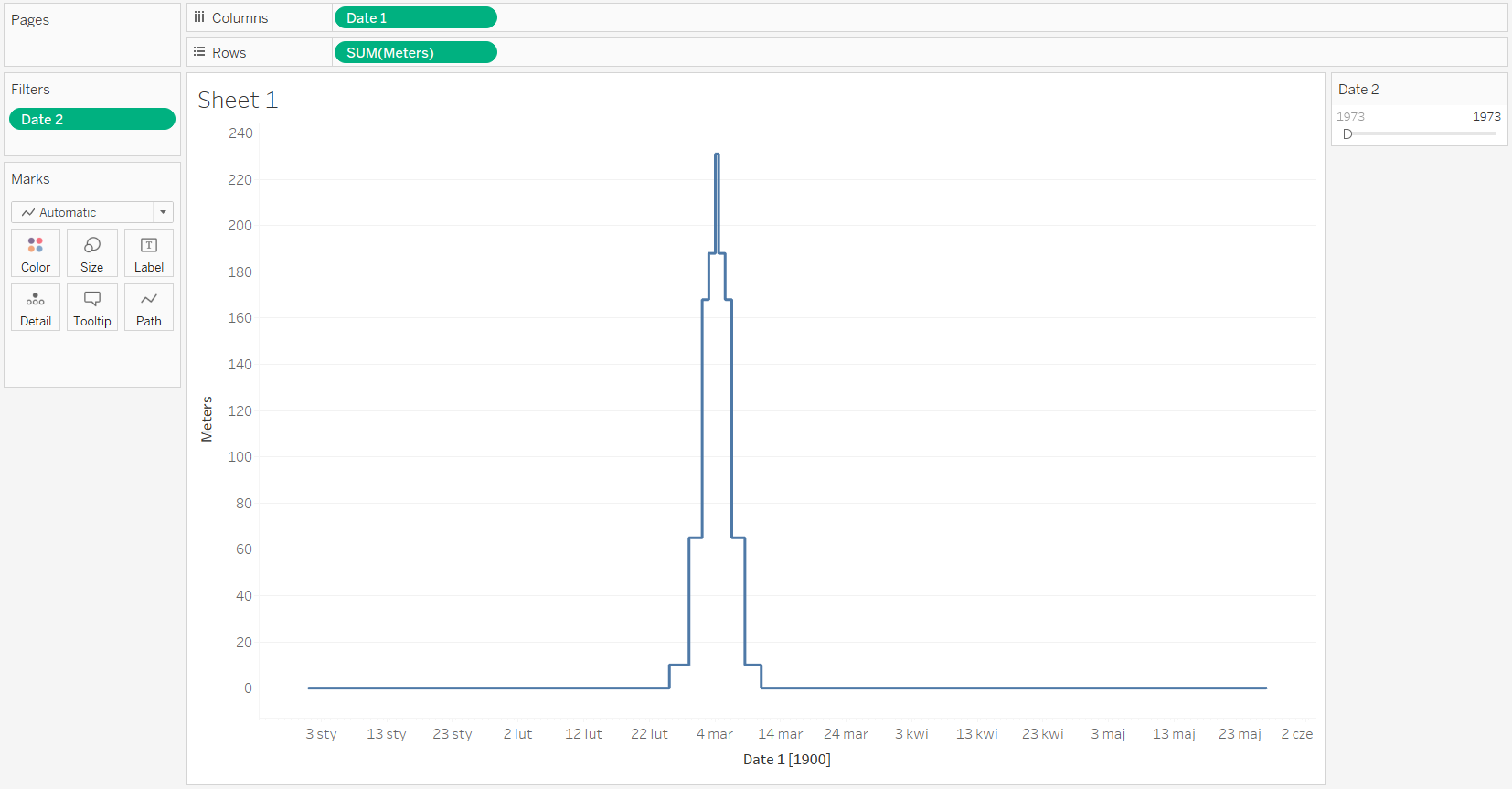
Task: Expand the Automatic mark type dropdown
Action: [82, 212]
